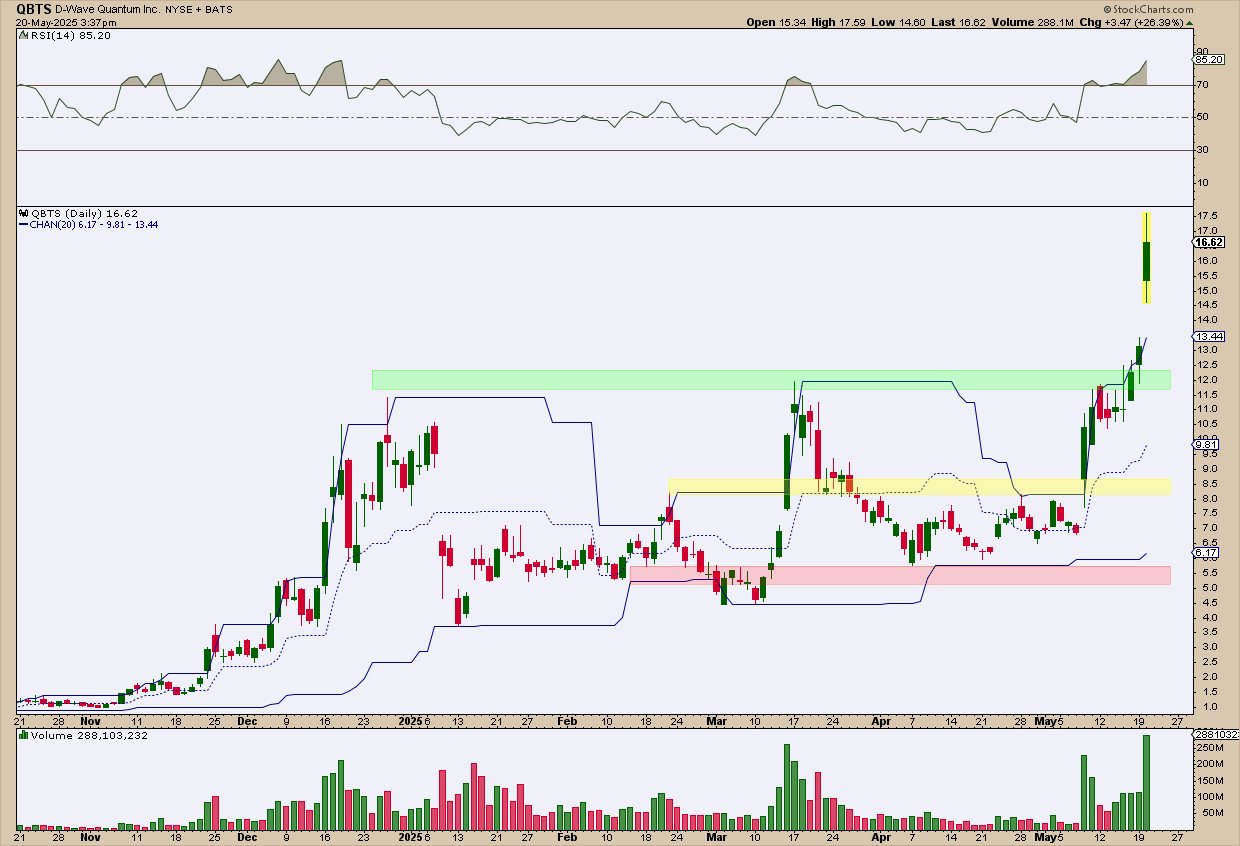Click the 17.5 label on the price axis
1240x846 pixels.
(1205, 216)
